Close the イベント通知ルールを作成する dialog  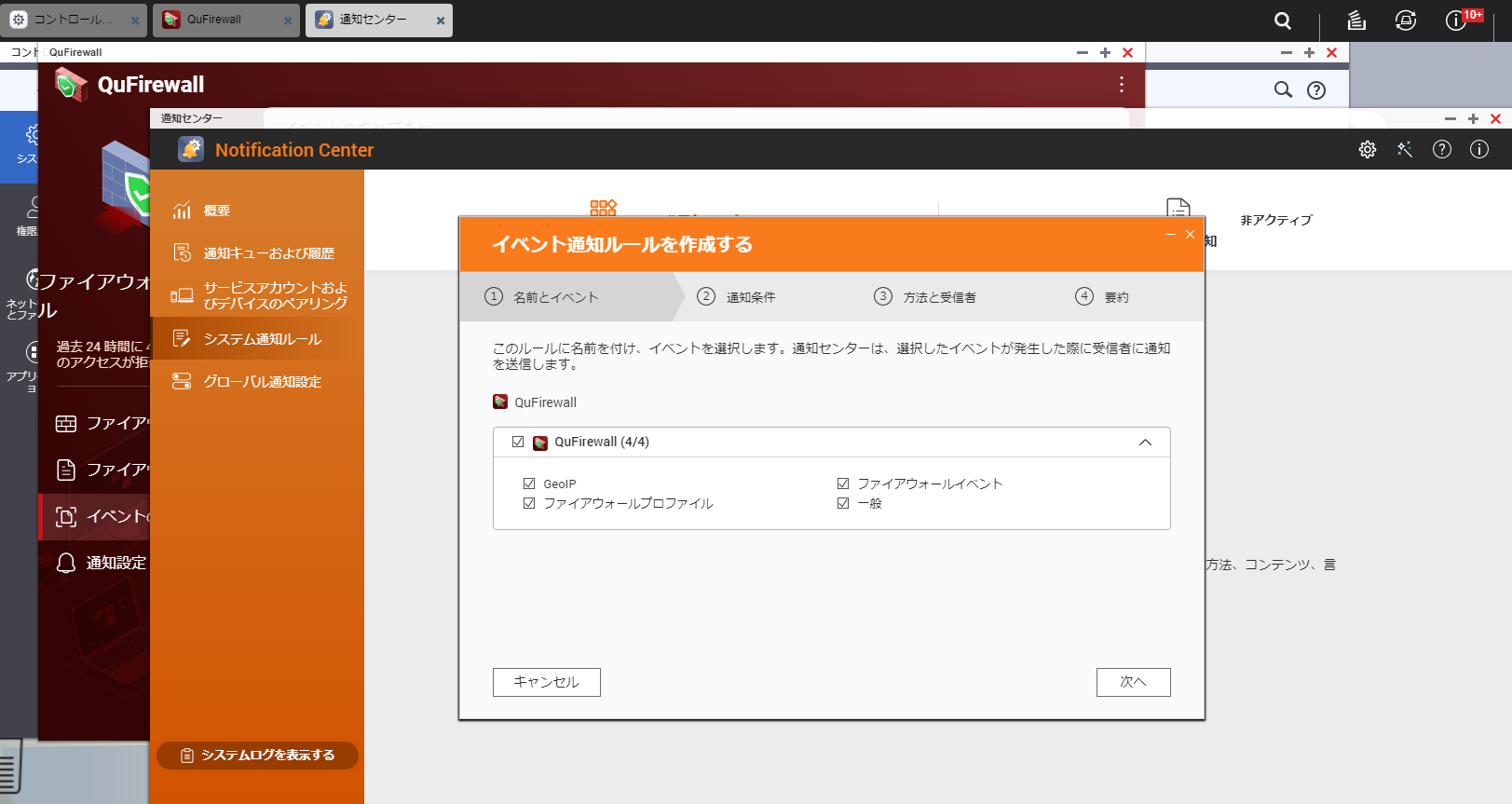(x=1190, y=235)
